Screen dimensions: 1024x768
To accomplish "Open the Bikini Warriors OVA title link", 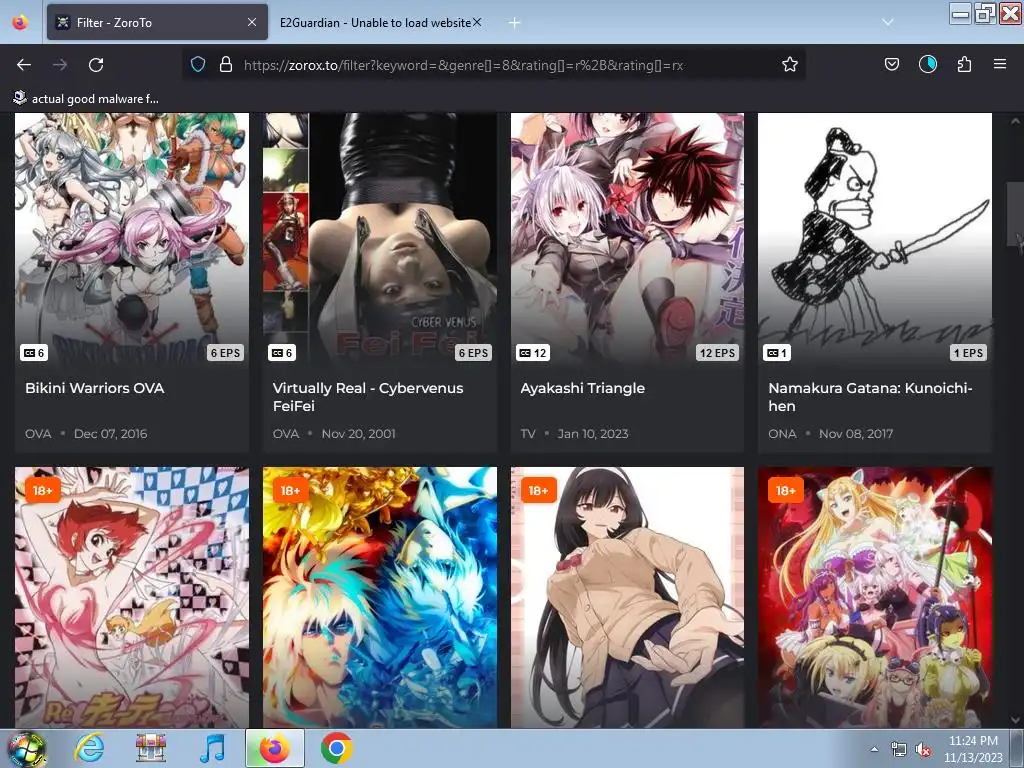I will pyautogui.click(x=95, y=388).
